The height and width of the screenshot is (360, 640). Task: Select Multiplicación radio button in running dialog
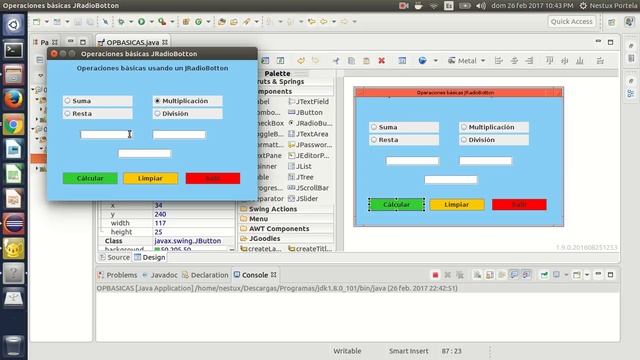[x=188, y=101]
